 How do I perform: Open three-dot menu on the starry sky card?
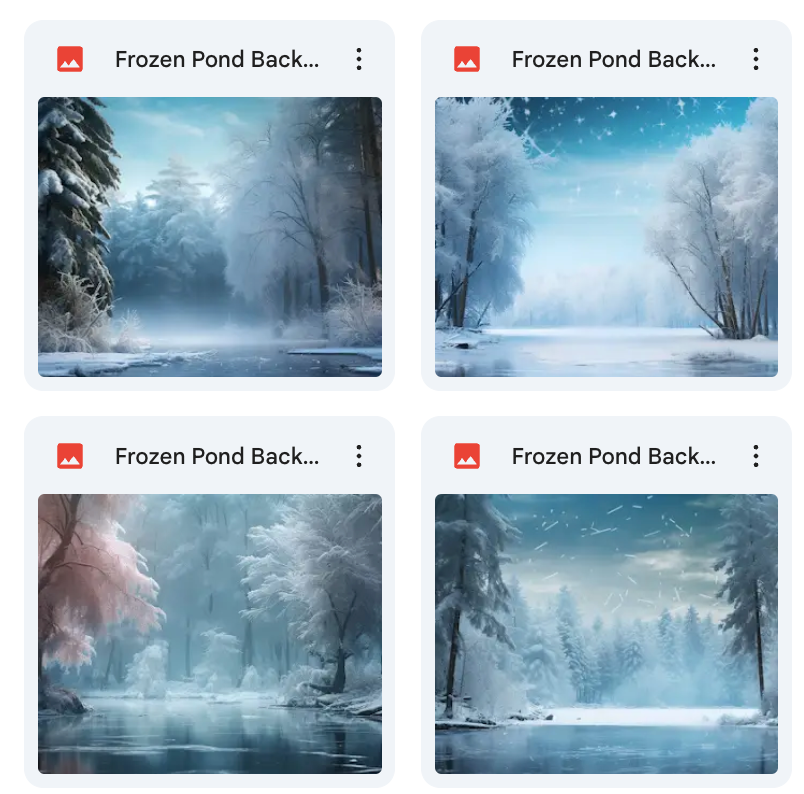[x=756, y=59]
